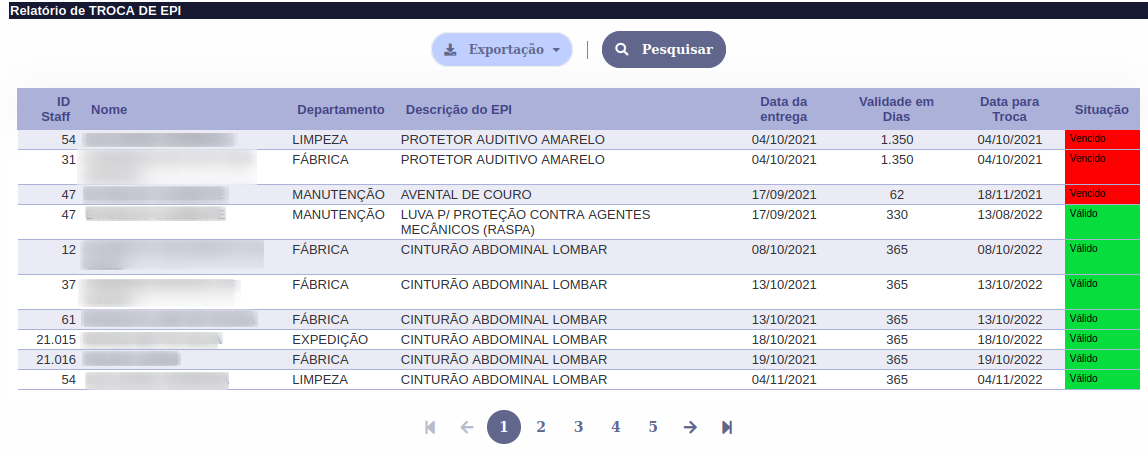
Task: Open page 4 of results
Action: click(616, 427)
